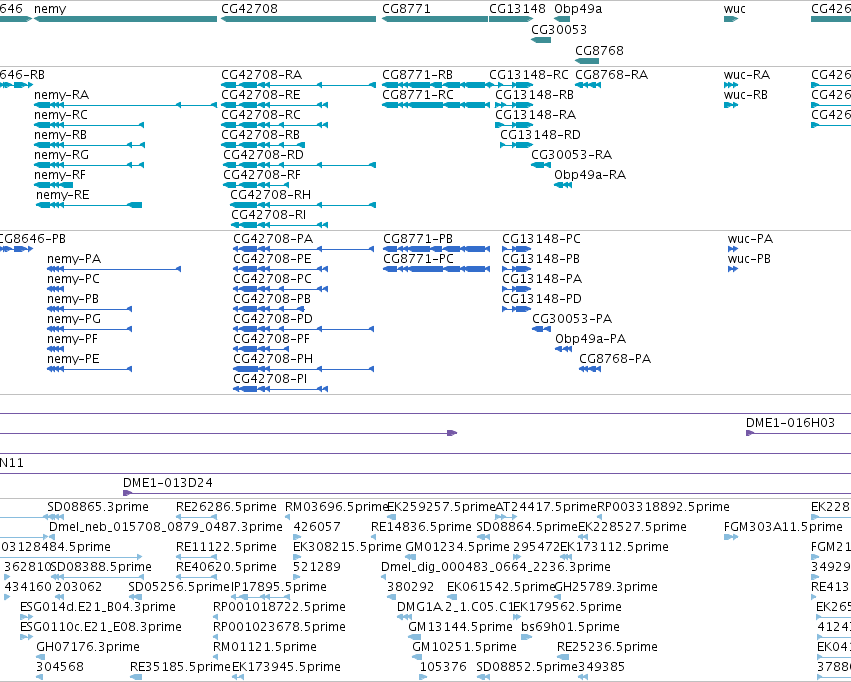Open the RP003318892.5prime EST label
The image size is (851, 682).
[x=663, y=507]
